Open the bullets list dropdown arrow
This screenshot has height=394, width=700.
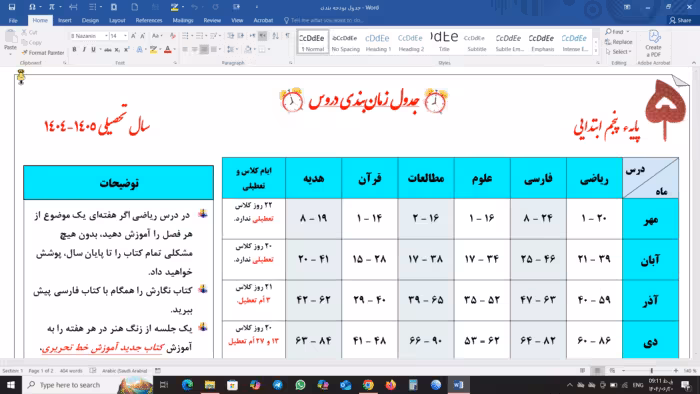coord(191,36)
